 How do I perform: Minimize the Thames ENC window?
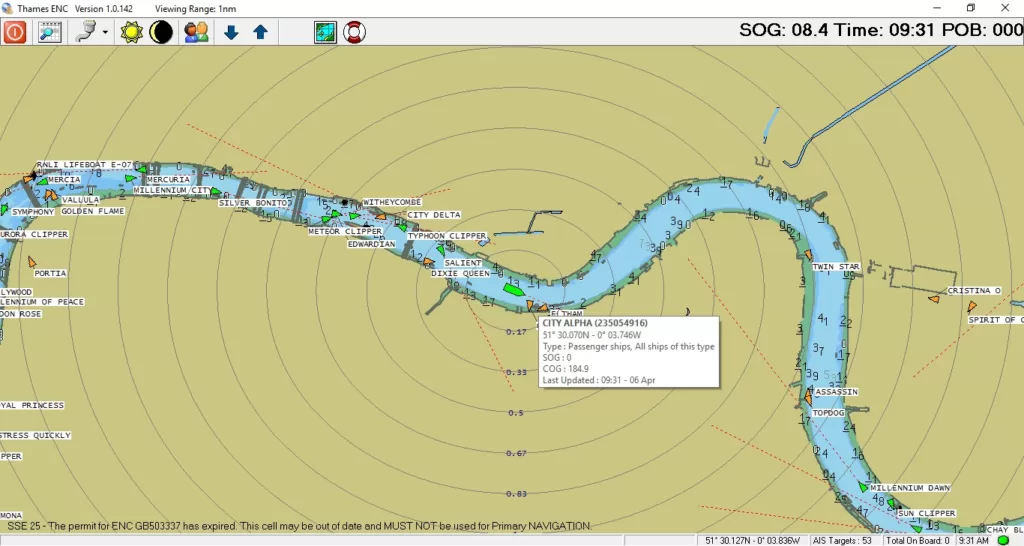click(x=937, y=8)
